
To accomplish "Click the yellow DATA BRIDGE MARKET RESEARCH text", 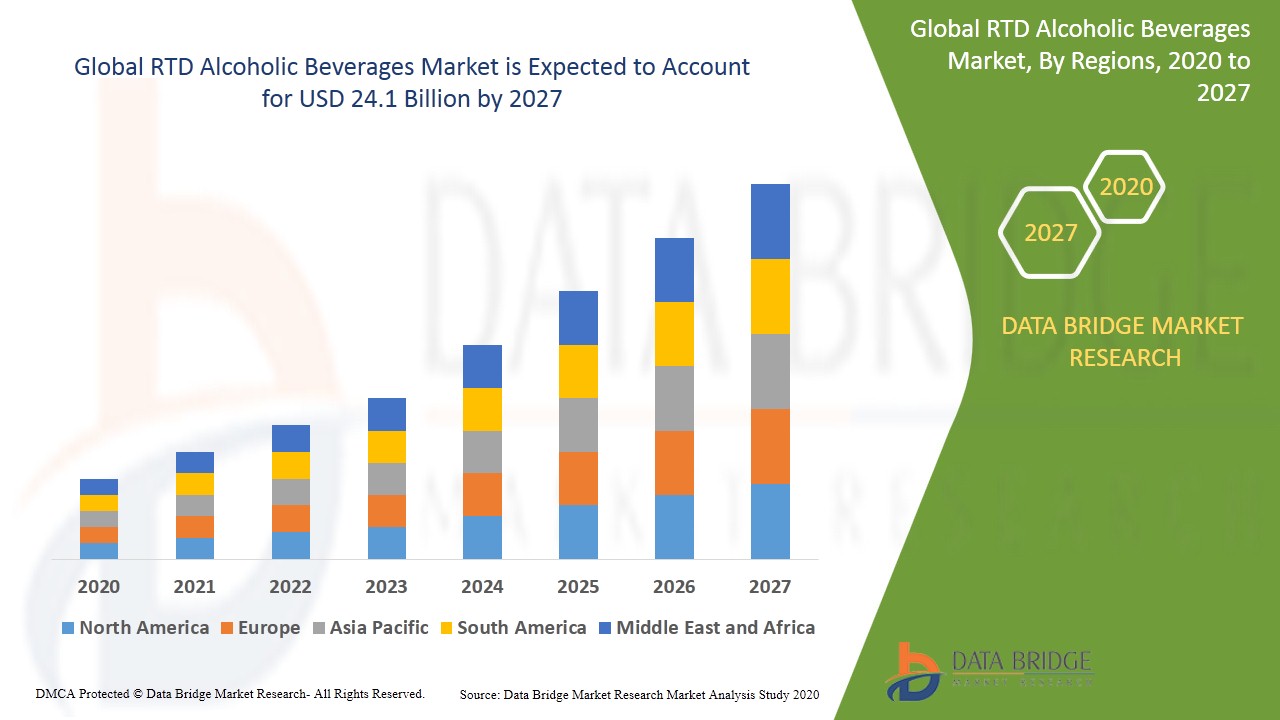I will coord(1125,341).
